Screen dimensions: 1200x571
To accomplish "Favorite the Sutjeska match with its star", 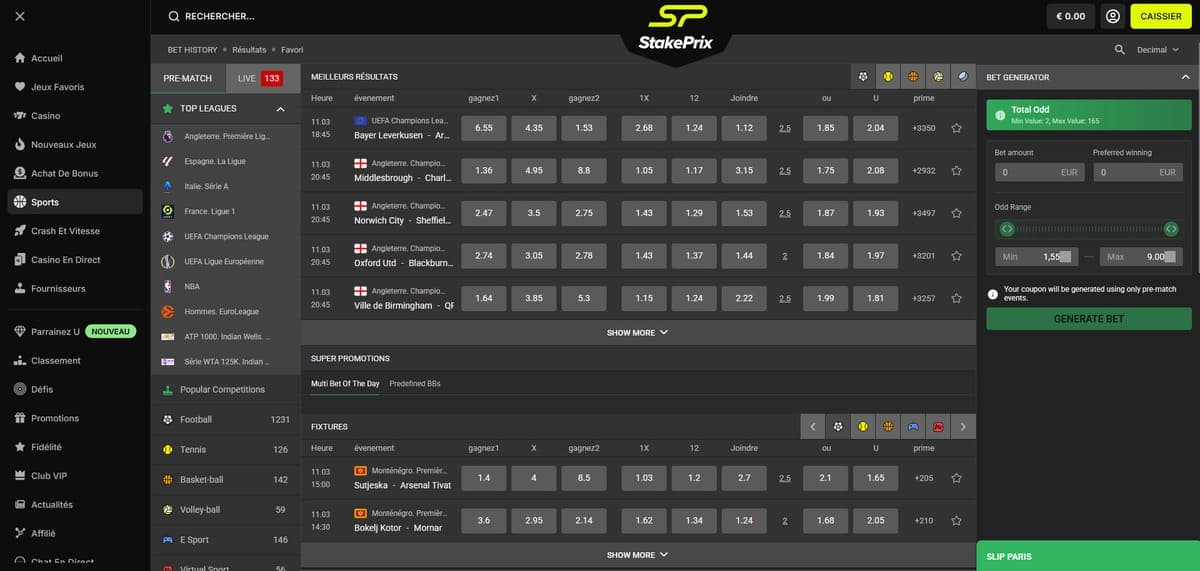I will tap(956, 478).
